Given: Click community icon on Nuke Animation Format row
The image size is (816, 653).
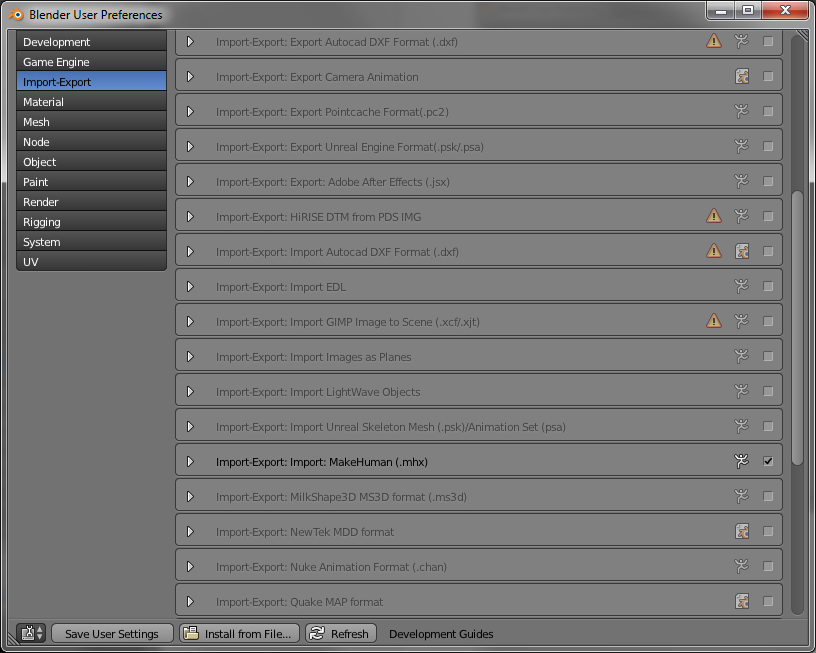Looking at the screenshot, I should [x=742, y=566].
